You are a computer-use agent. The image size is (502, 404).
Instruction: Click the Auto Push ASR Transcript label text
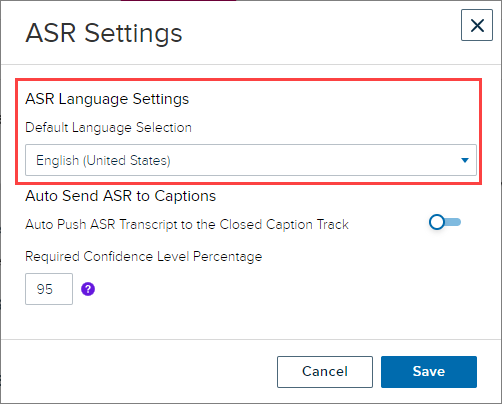187,225
